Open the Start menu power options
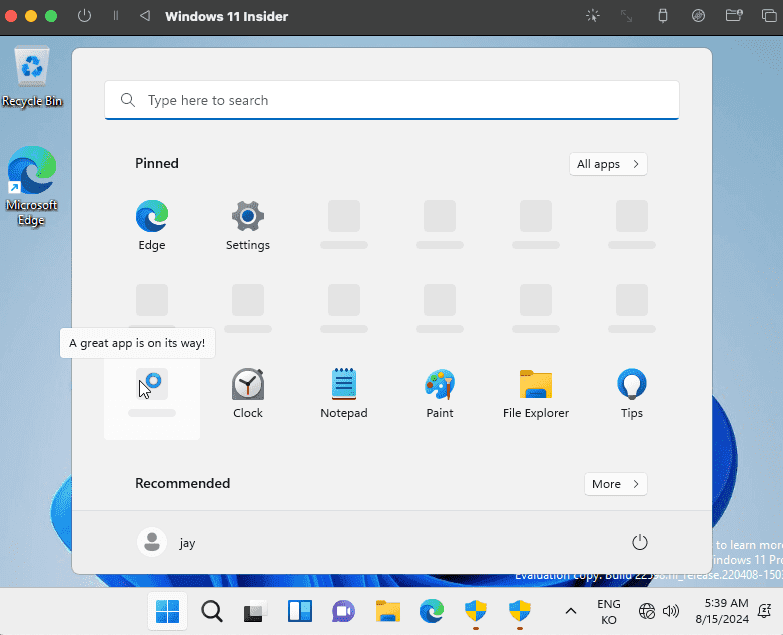The image size is (783, 635). point(640,542)
